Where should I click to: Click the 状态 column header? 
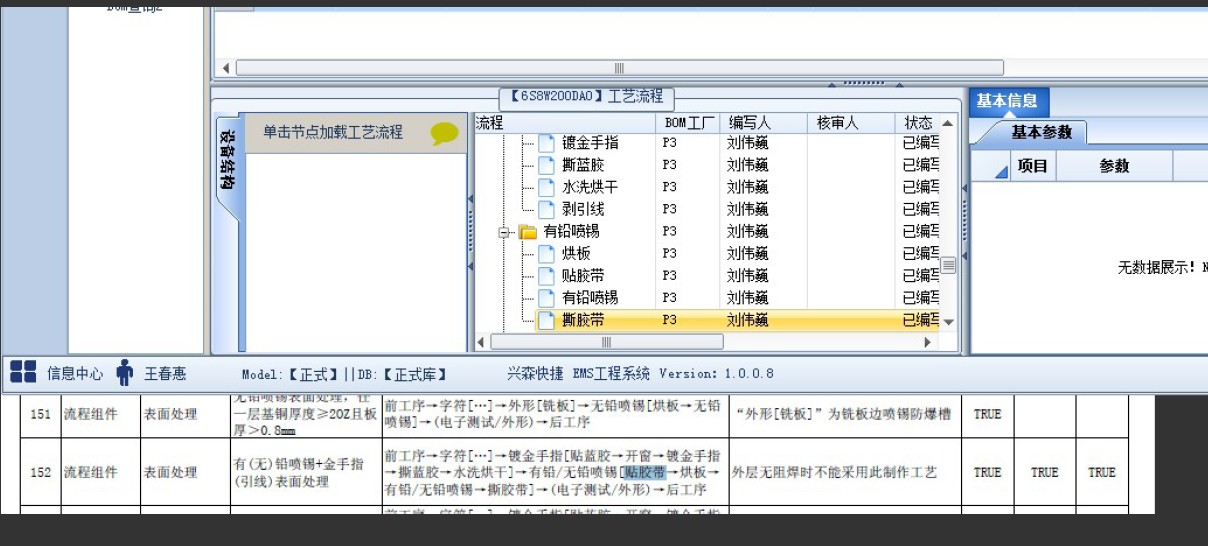[917, 123]
